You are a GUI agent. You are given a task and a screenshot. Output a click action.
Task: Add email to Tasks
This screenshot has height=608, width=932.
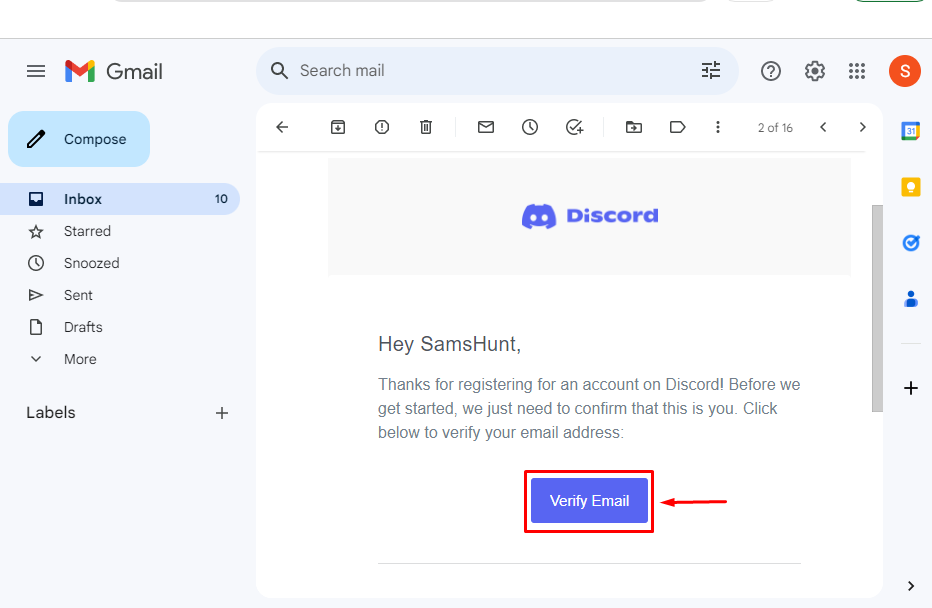point(574,127)
